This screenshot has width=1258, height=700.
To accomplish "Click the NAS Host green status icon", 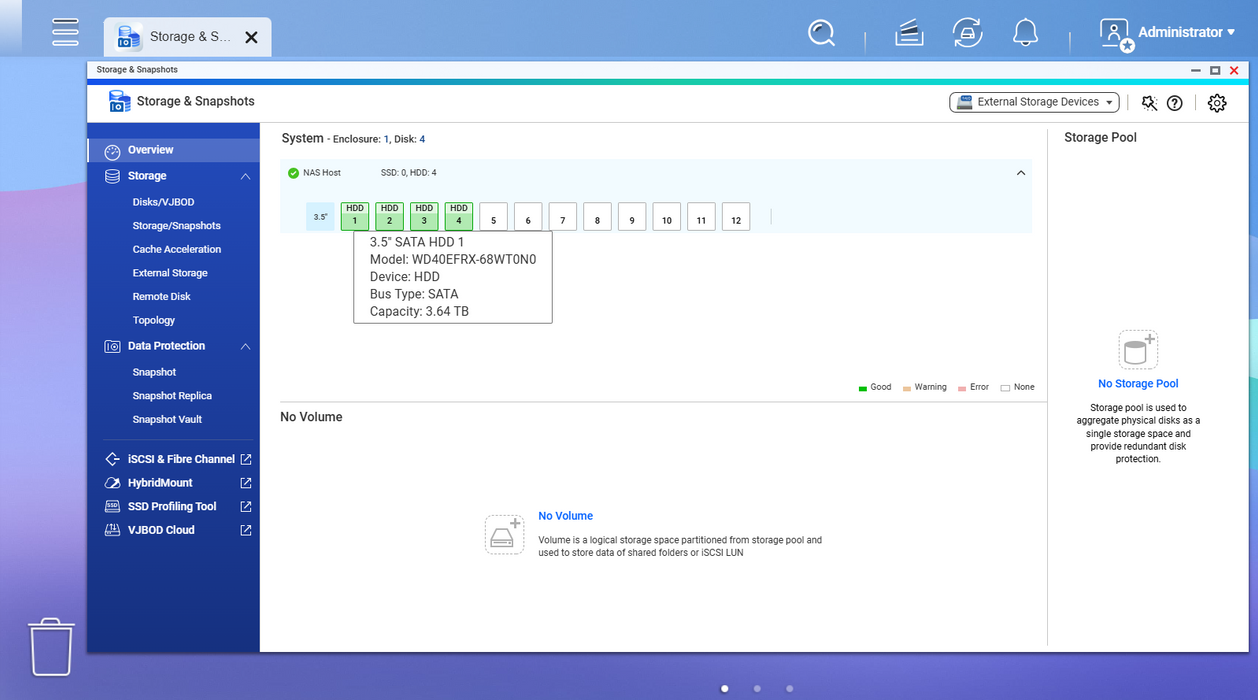I will (x=293, y=173).
